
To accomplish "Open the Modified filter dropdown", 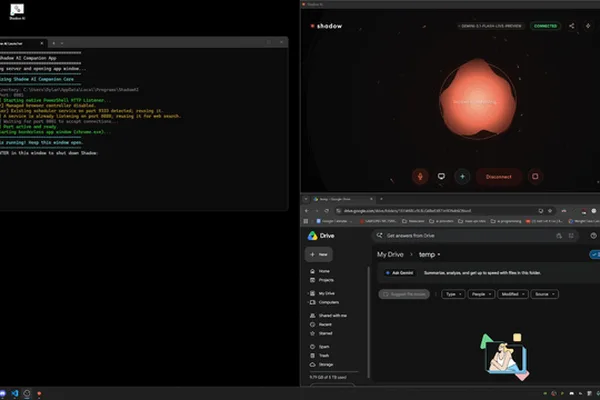I will pyautogui.click(x=513, y=294).
